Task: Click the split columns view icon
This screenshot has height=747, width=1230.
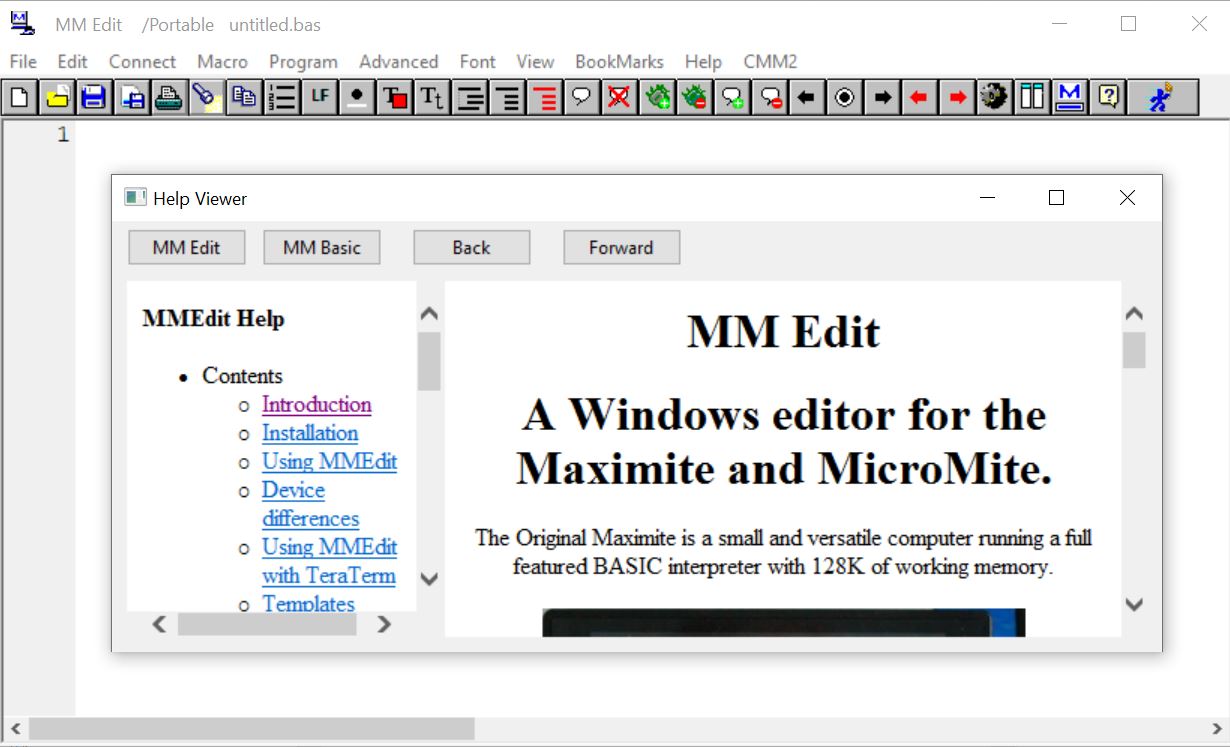Action: tap(1032, 97)
